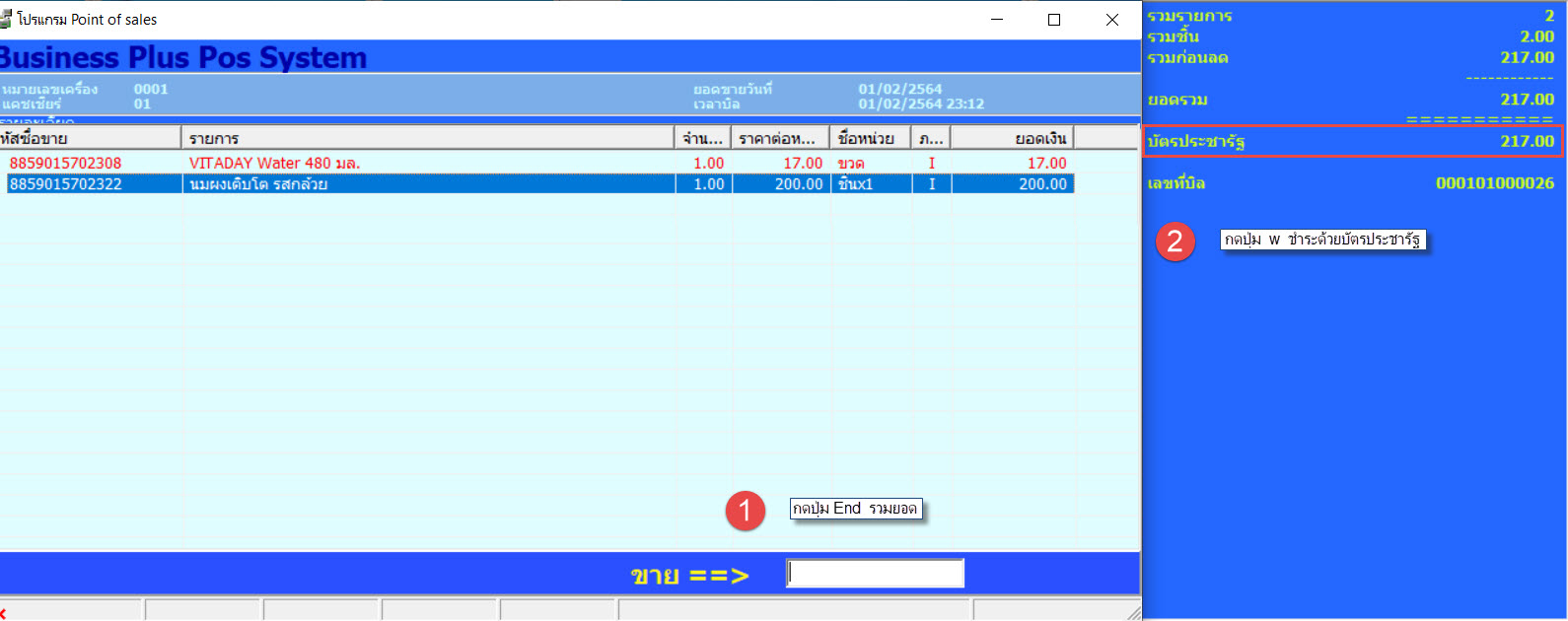Viewport: 1568px width, 621px height.
Task: Click the red circle numbered 2
Action: pos(1175,241)
